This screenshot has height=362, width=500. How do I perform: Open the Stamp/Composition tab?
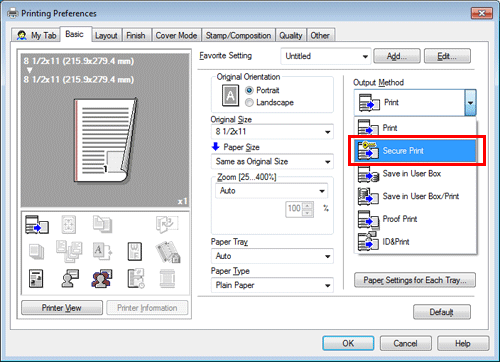(238, 35)
